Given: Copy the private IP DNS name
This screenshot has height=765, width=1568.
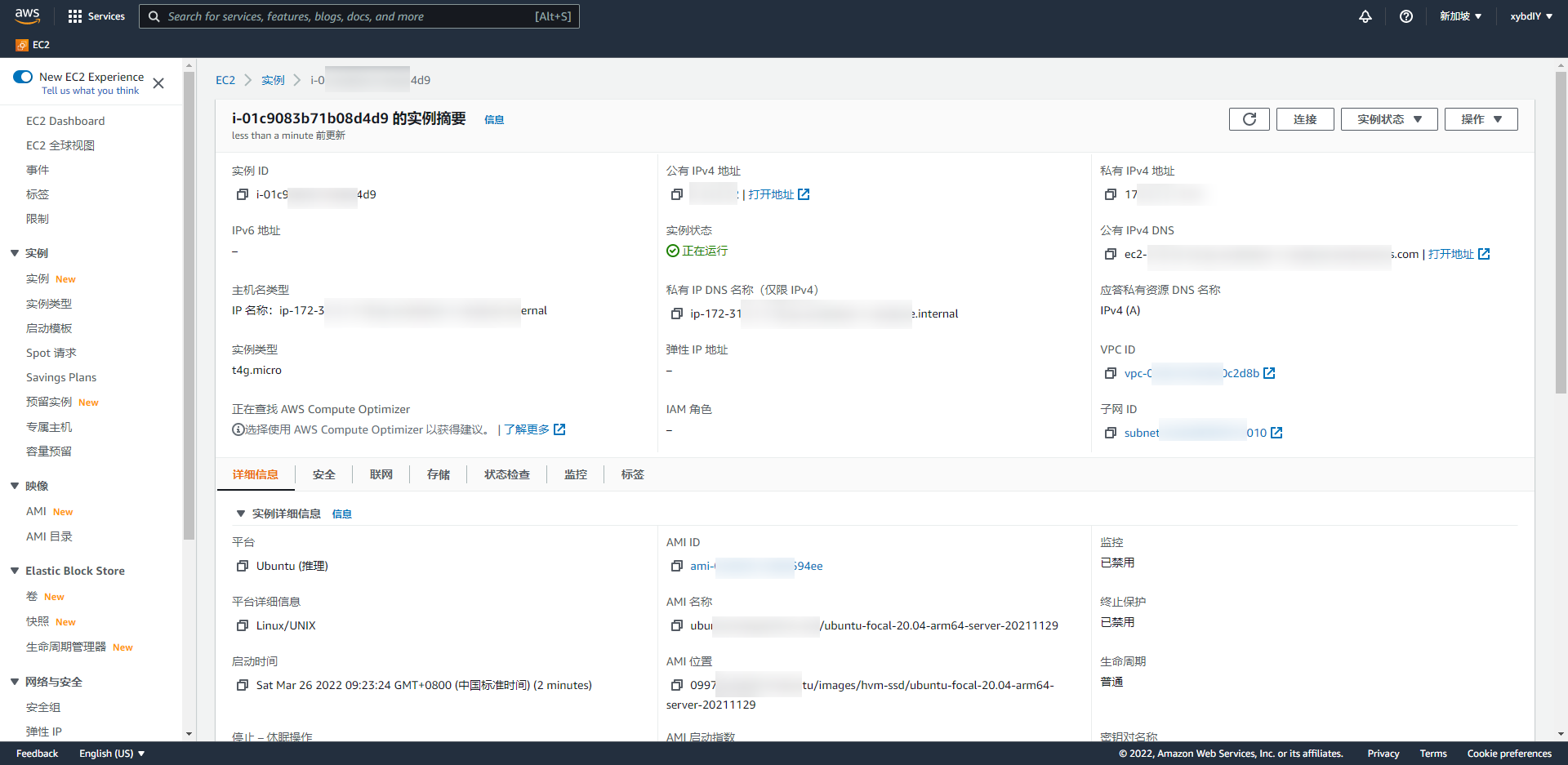Looking at the screenshot, I should click(x=677, y=314).
